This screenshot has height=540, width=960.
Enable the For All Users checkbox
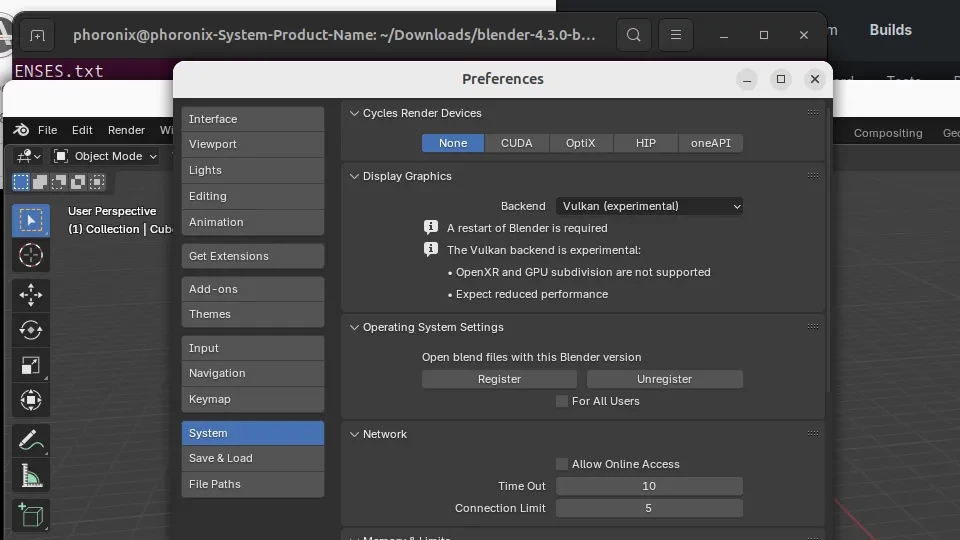click(x=562, y=401)
